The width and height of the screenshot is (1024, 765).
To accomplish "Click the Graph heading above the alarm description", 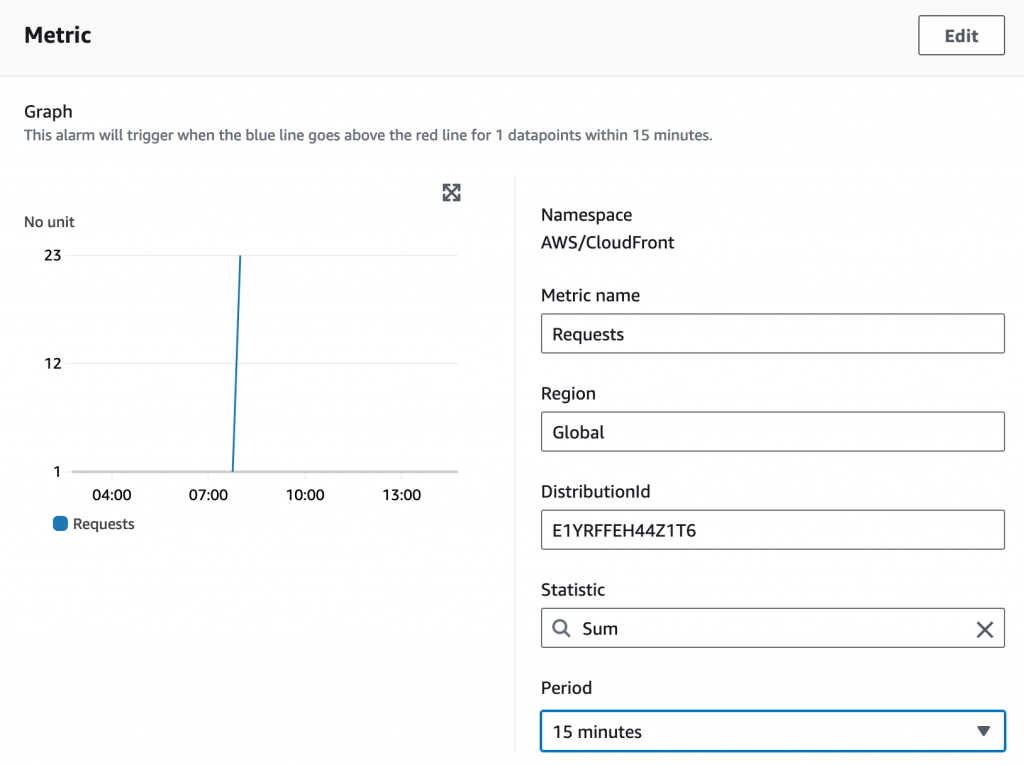I will point(48,112).
